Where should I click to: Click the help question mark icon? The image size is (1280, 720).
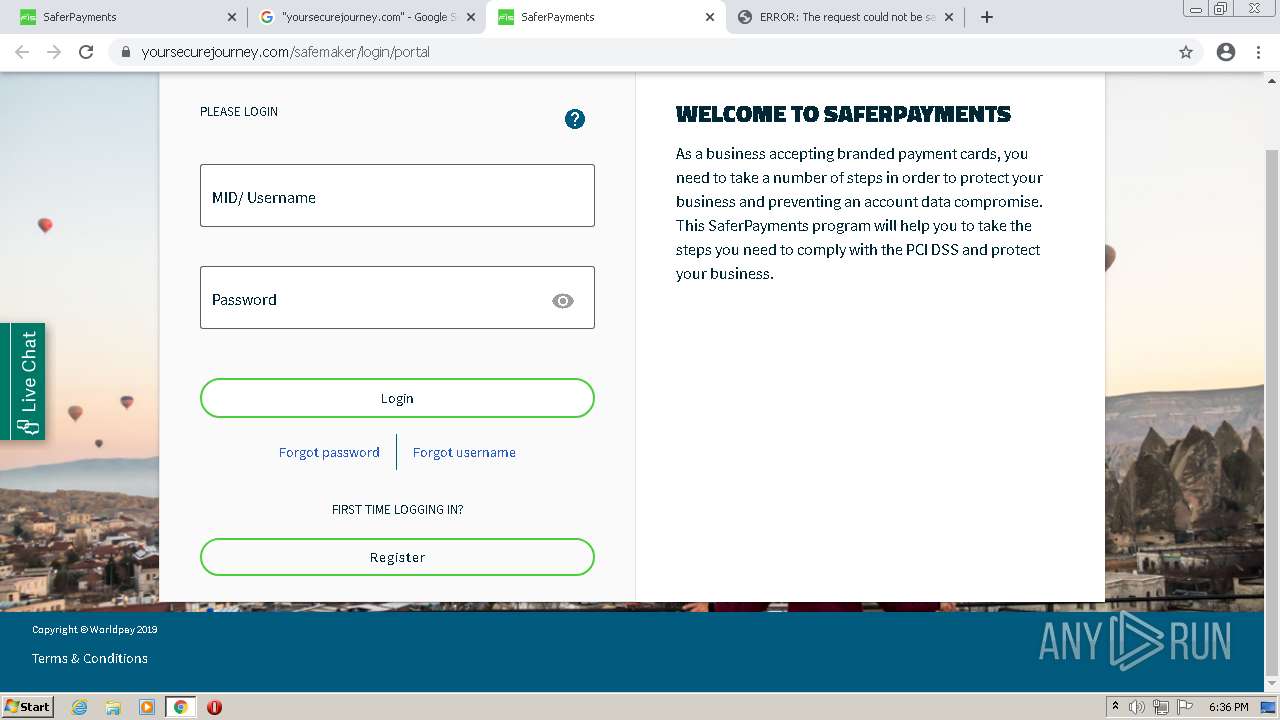574,119
